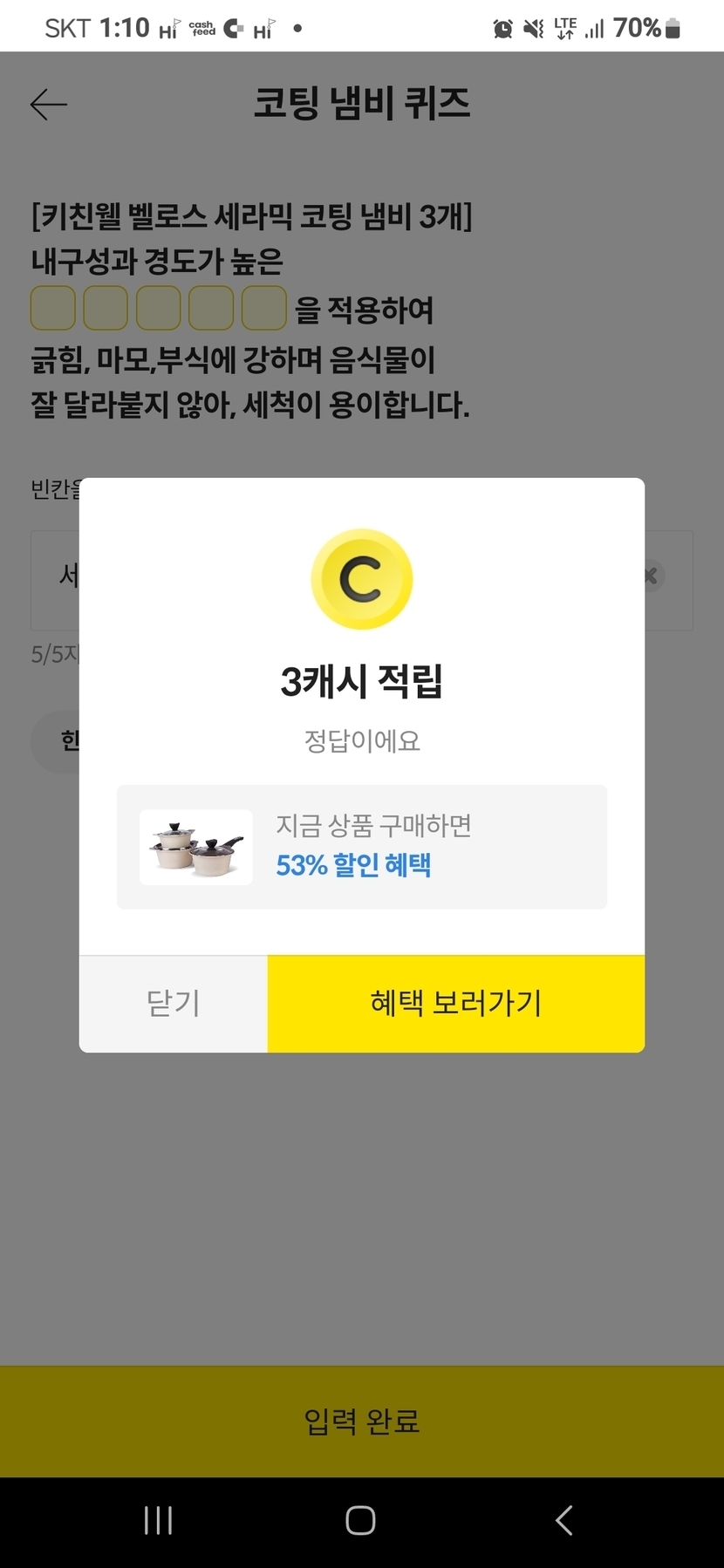
Task: Tap the cash feed notification icon
Action: point(202,29)
